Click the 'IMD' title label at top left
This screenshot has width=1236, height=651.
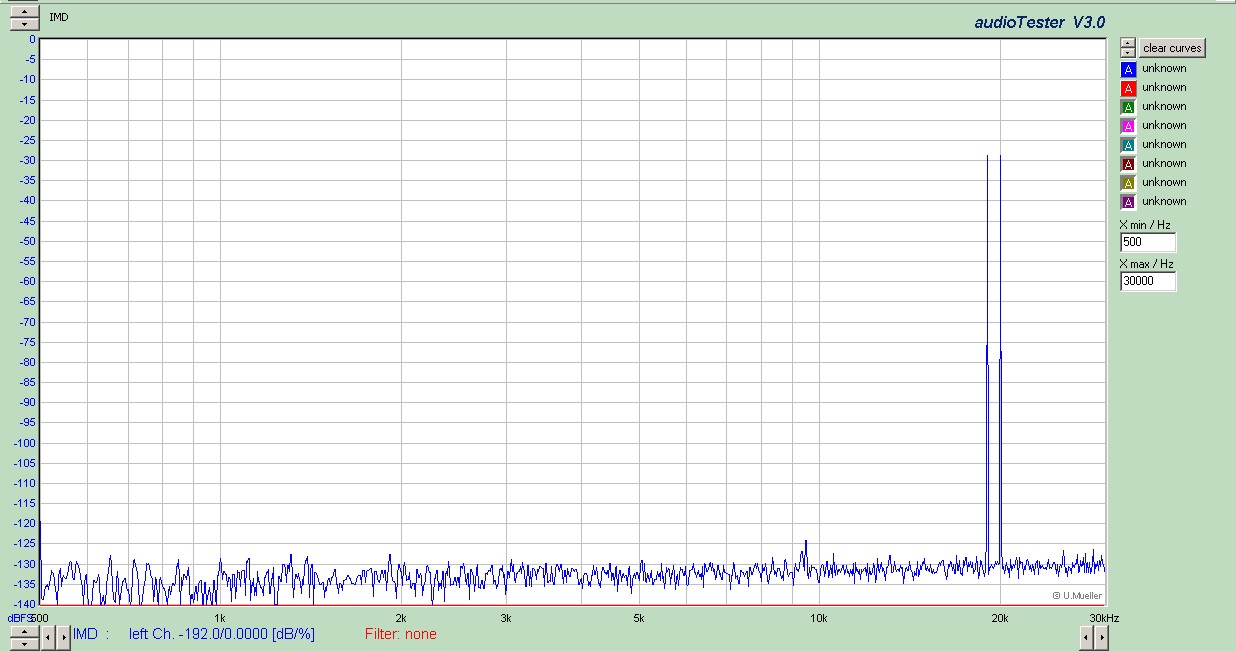(x=59, y=17)
